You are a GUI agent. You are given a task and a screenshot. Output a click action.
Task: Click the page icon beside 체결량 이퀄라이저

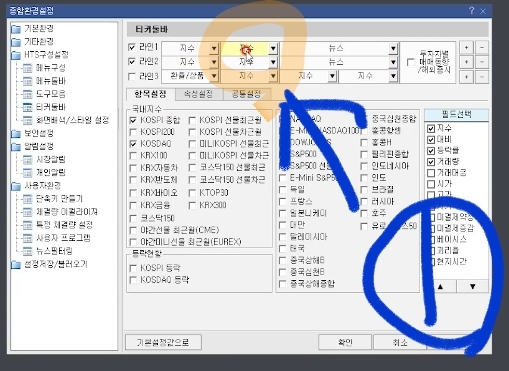(27, 212)
